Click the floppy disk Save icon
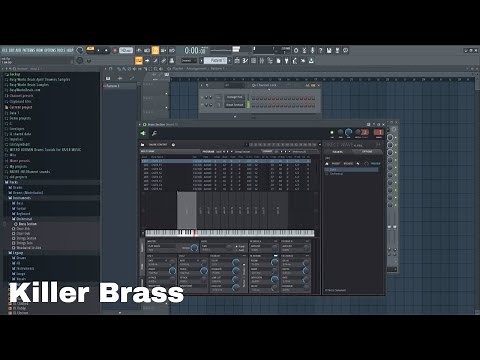This screenshot has width=480, height=360. point(329,50)
